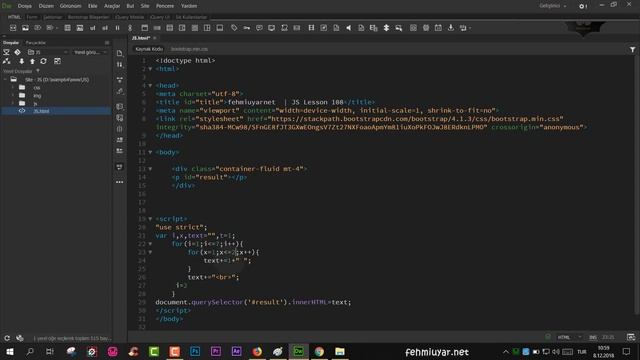Screen dimensions: 640x360
Task: Open File Explorer from the taskbar
Action: click(340, 351)
